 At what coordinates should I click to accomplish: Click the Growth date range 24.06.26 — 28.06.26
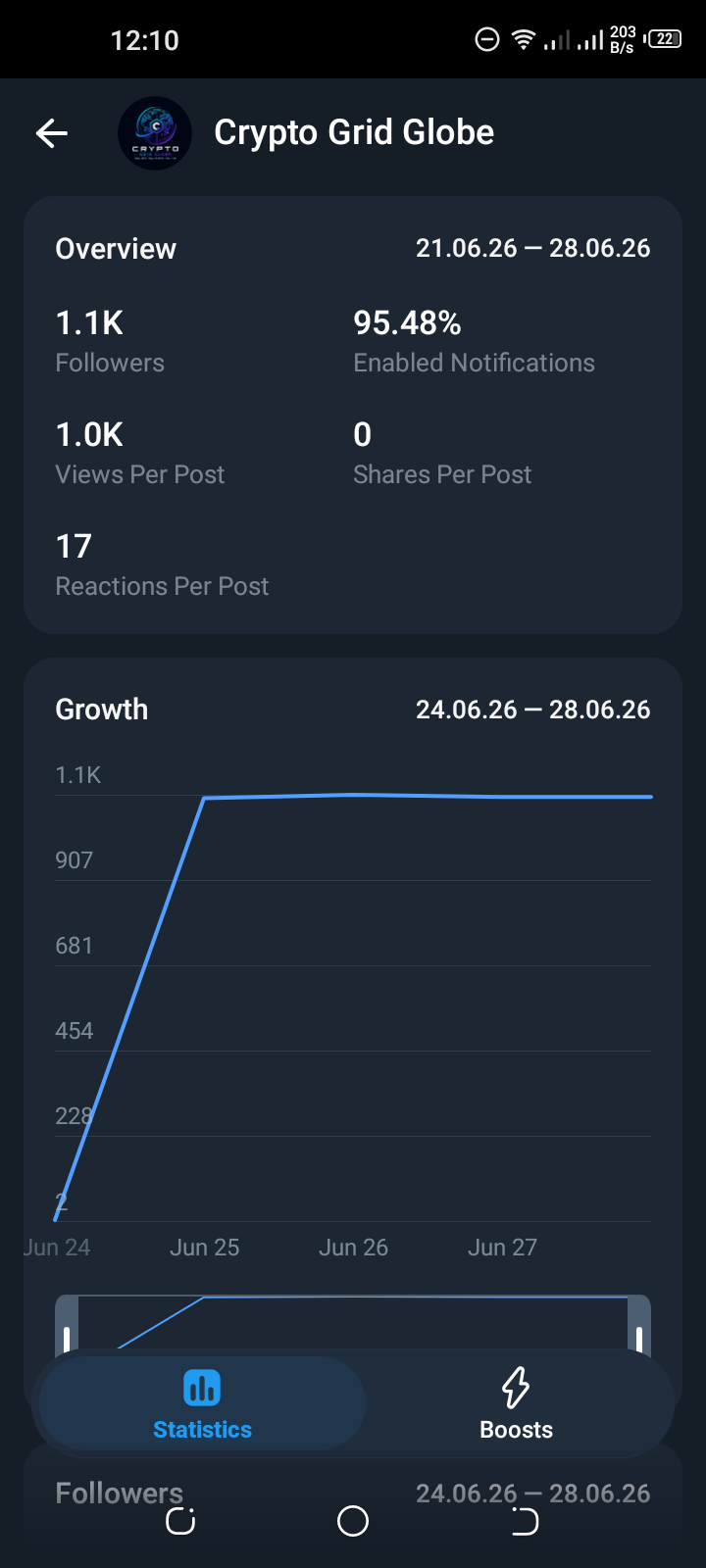tap(532, 710)
